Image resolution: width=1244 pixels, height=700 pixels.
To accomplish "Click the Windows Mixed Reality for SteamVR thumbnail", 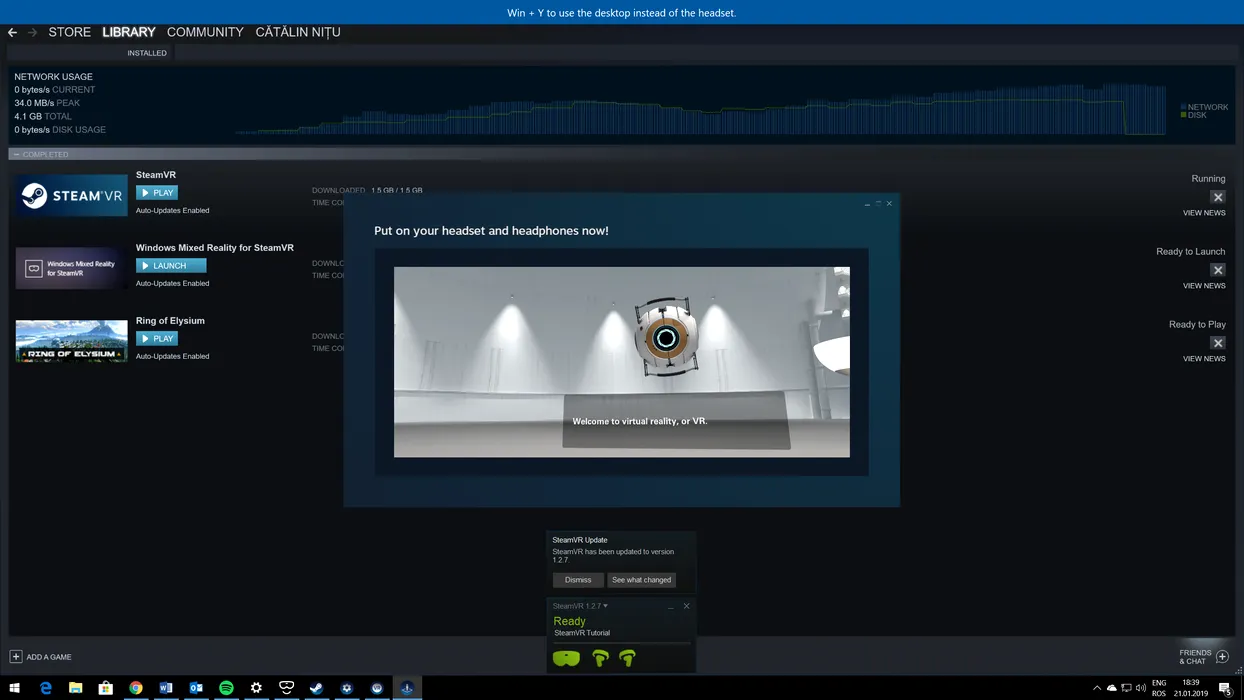I will tap(72, 268).
